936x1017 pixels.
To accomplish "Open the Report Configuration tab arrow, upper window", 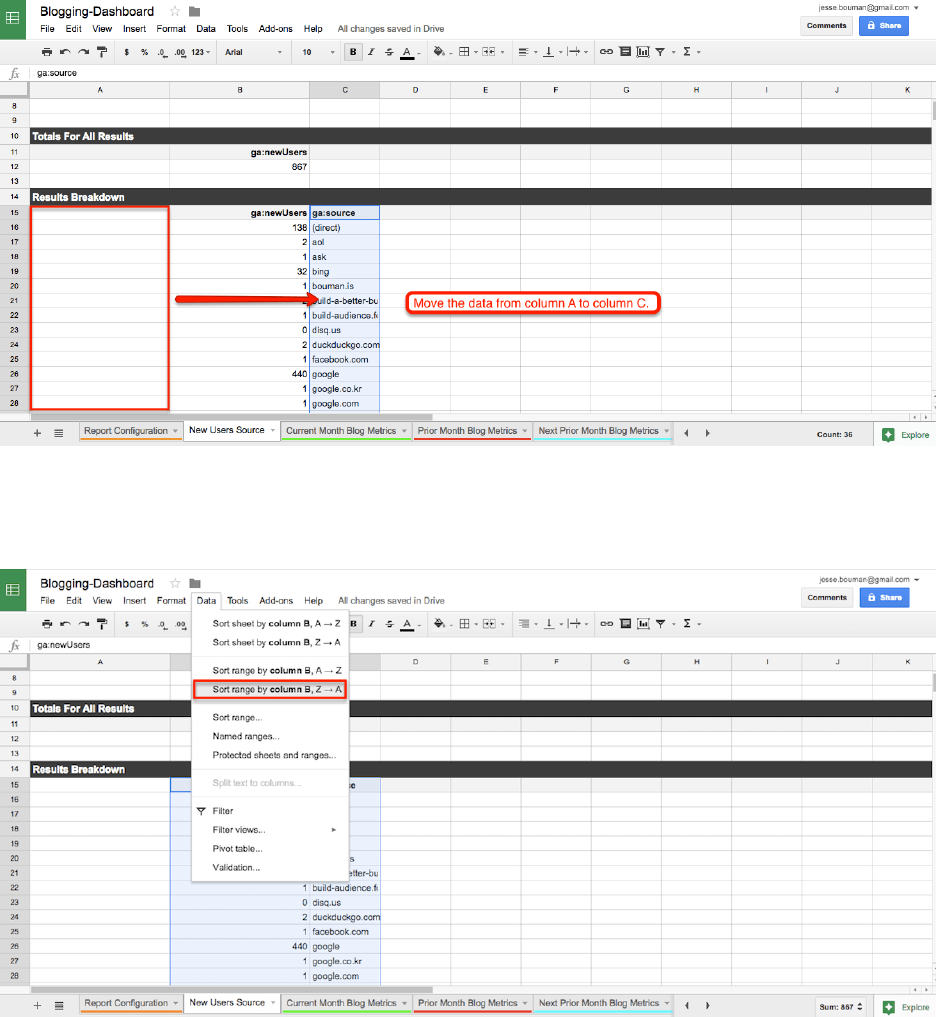I will (x=175, y=431).
